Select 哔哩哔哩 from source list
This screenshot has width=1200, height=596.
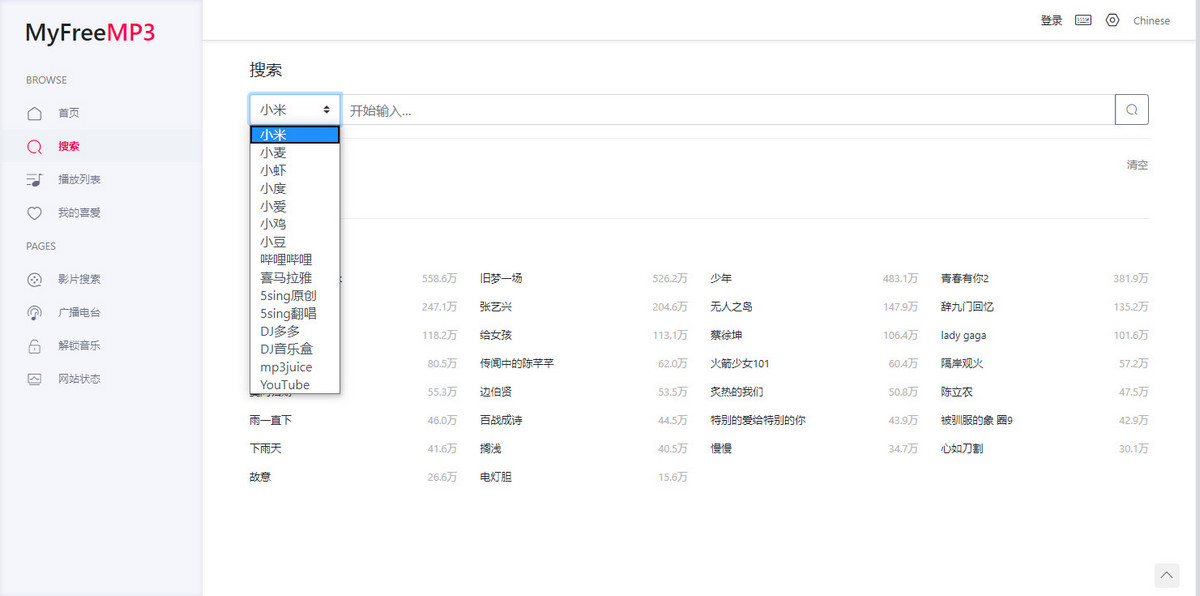click(x=286, y=260)
